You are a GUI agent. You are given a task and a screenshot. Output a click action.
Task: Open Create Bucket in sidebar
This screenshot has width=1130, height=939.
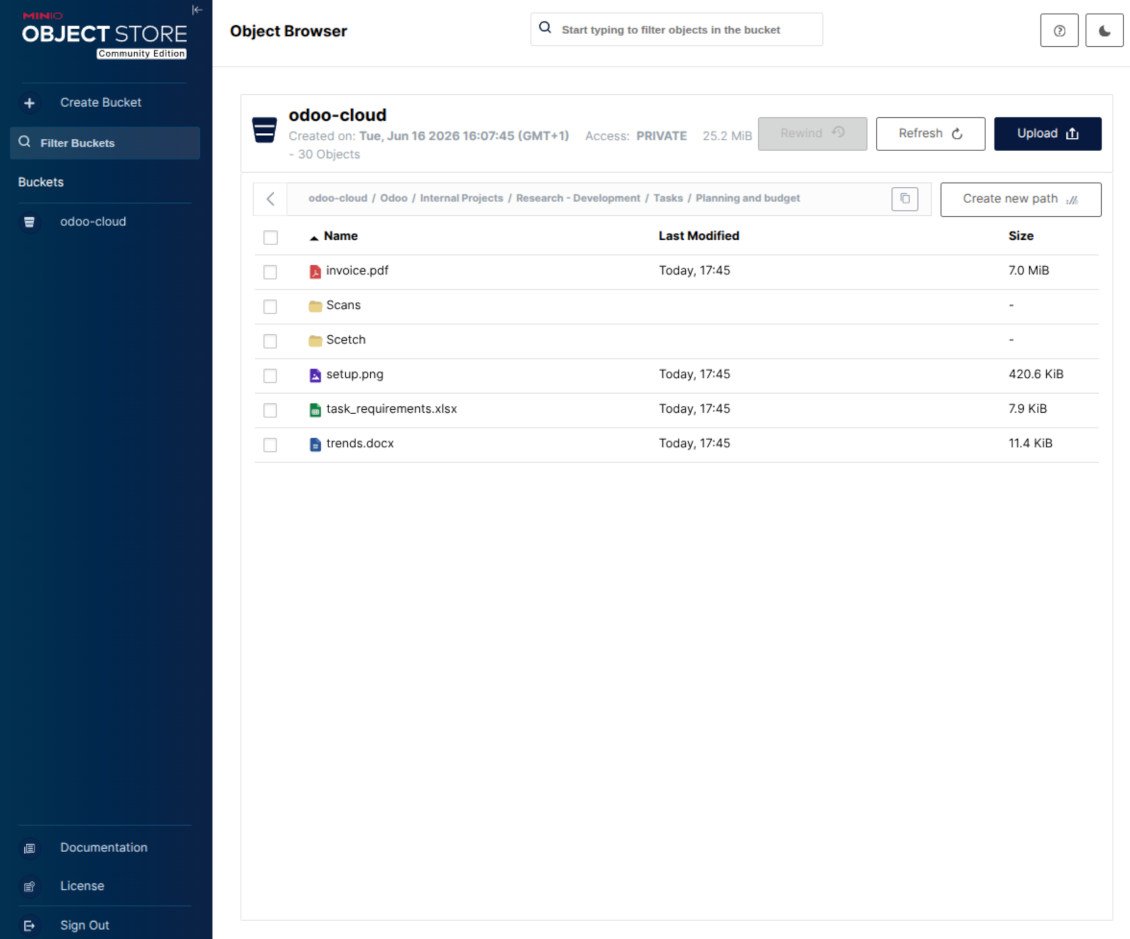click(101, 102)
